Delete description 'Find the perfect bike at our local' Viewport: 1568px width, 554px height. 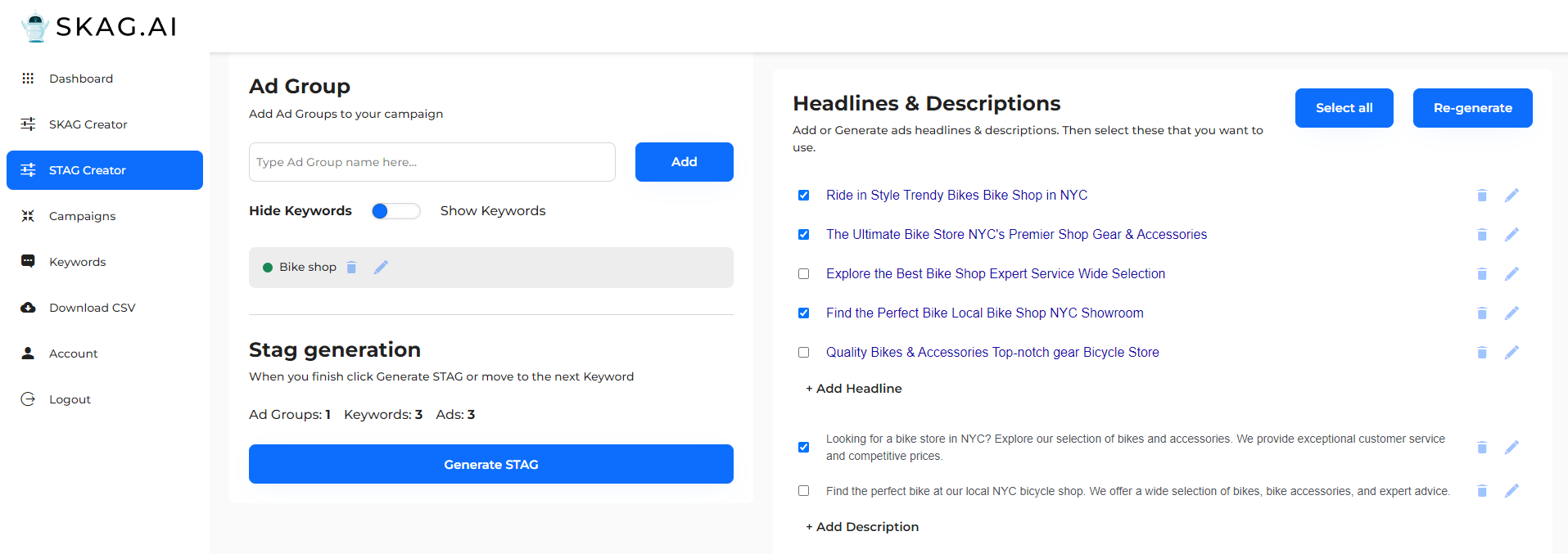1482,490
